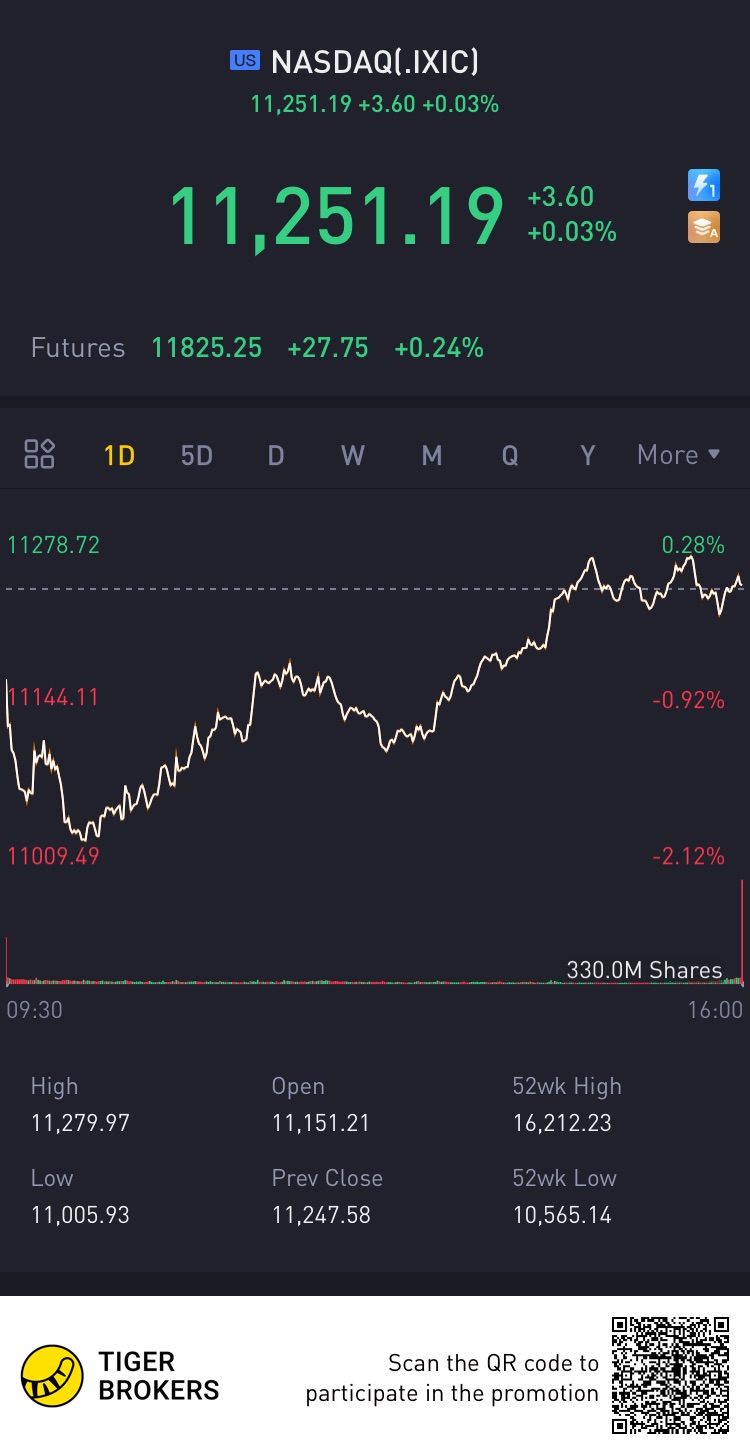Screen dimensions: 750x1456
Task: Click the US market flag badge
Action: point(245,61)
